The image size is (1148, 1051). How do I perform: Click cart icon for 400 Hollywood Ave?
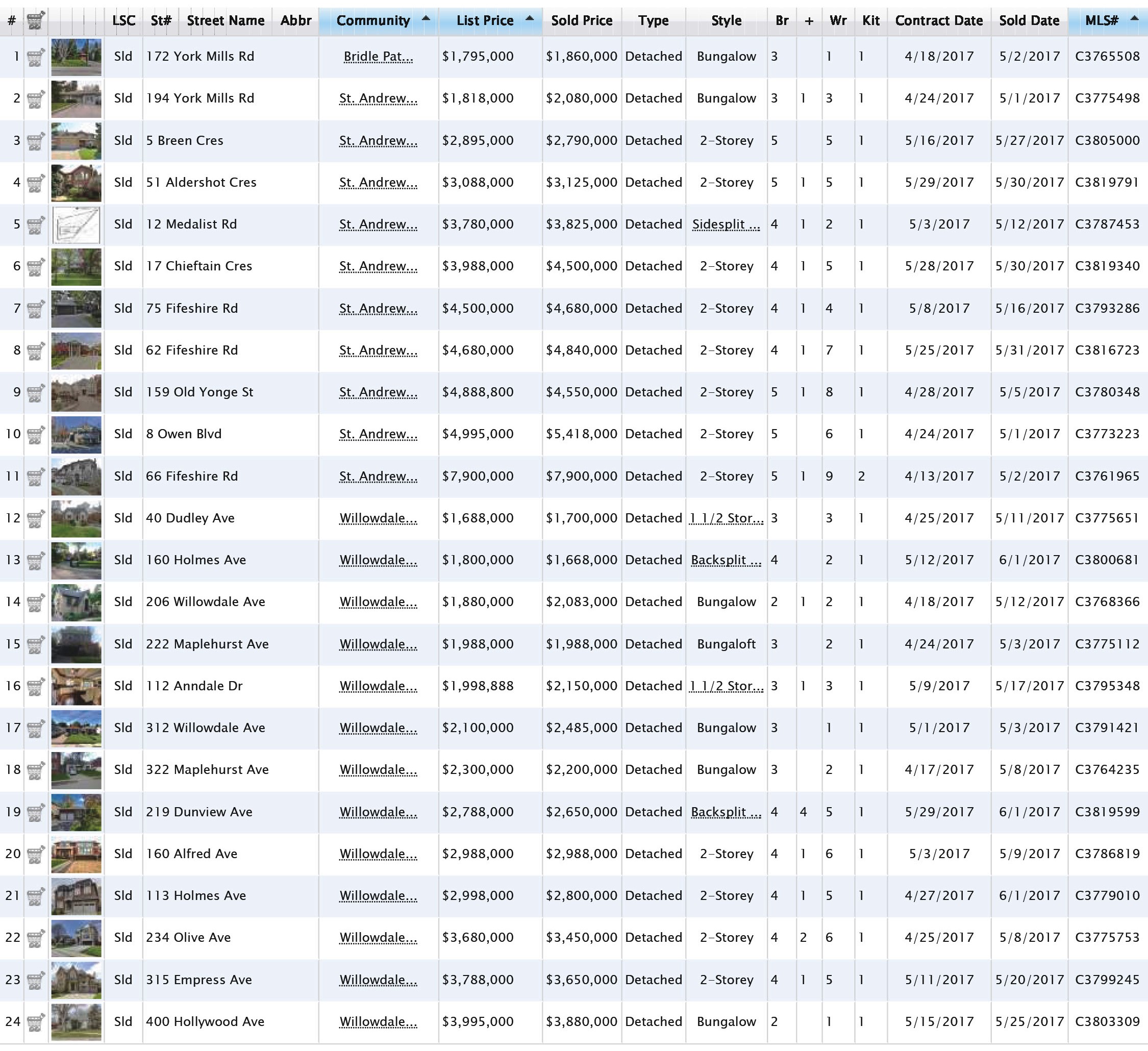(x=35, y=1022)
